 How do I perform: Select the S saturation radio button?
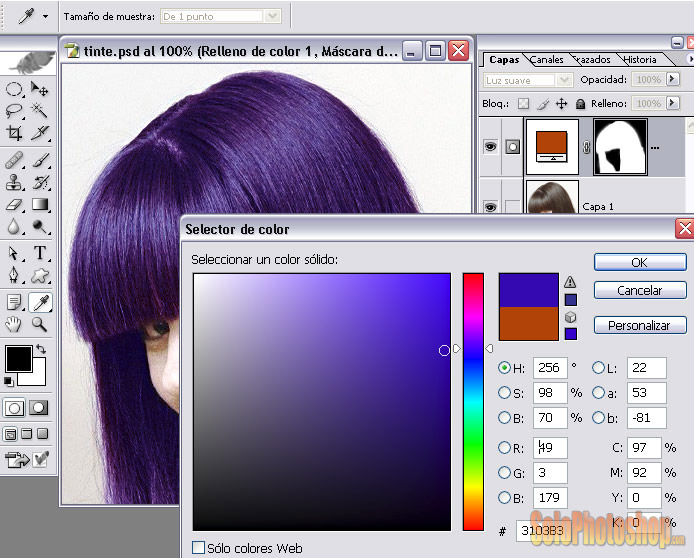pyautogui.click(x=504, y=393)
